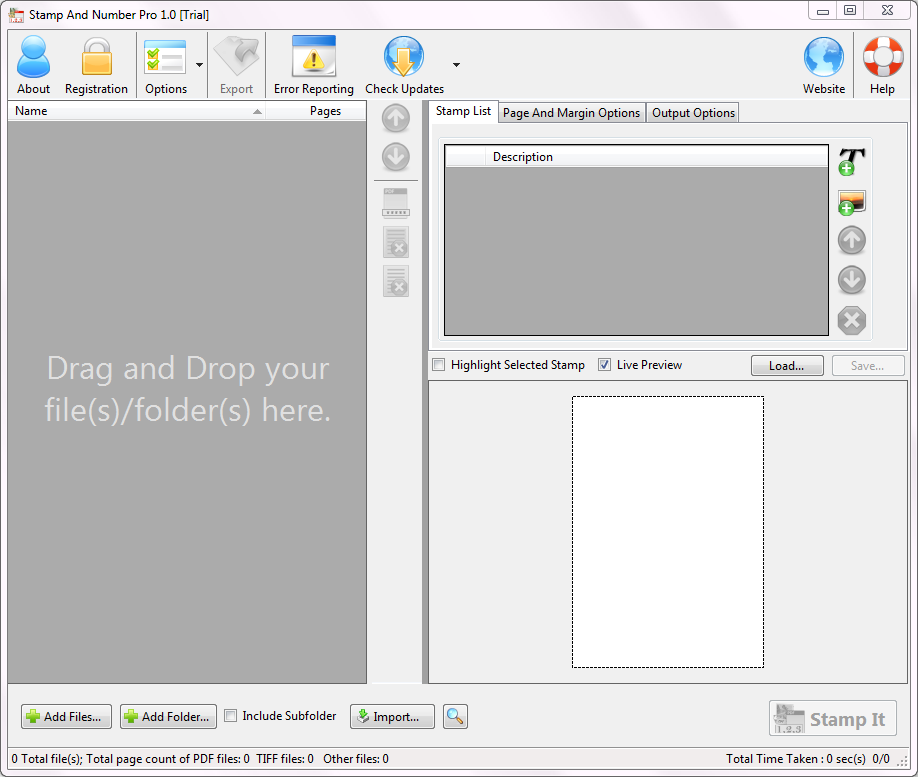The image size is (918, 777).
Task: Uncheck the Live Preview checkbox
Action: pos(604,365)
